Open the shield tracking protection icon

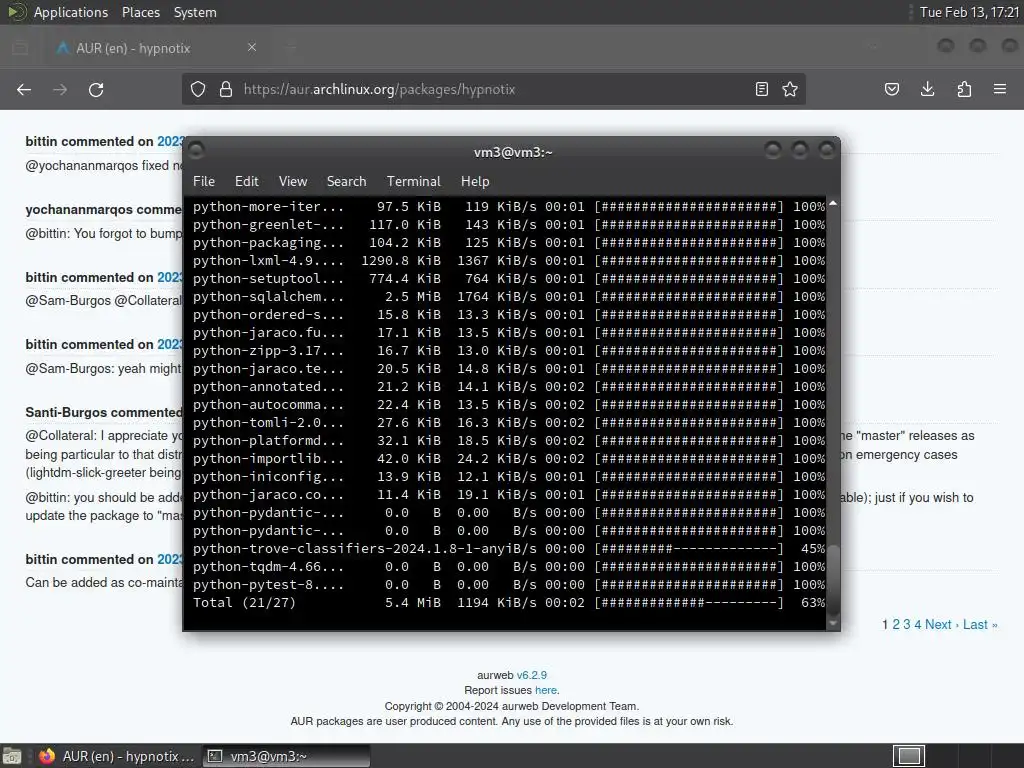[x=198, y=89]
